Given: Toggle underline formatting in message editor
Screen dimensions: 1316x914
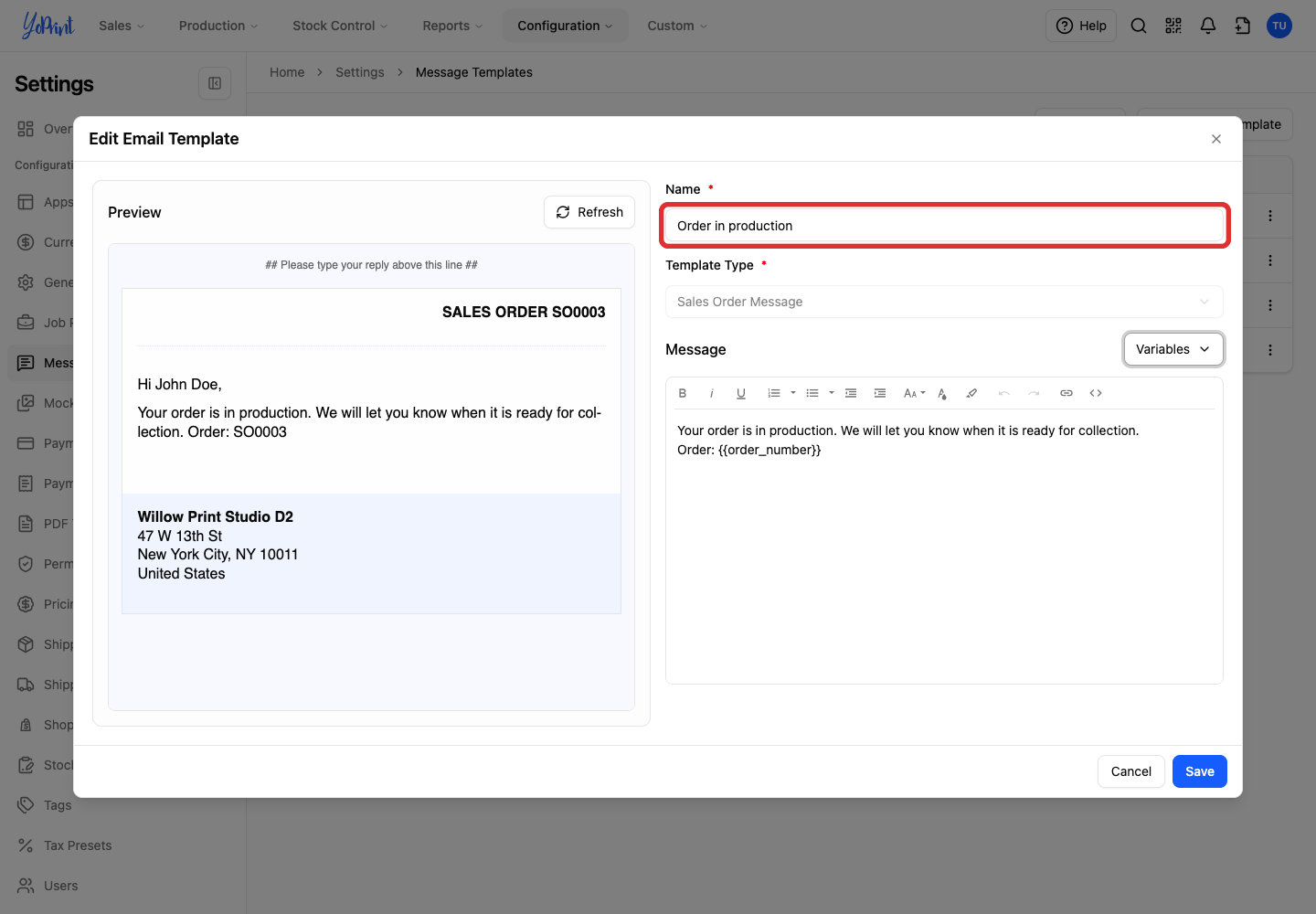Looking at the screenshot, I should click(x=741, y=393).
